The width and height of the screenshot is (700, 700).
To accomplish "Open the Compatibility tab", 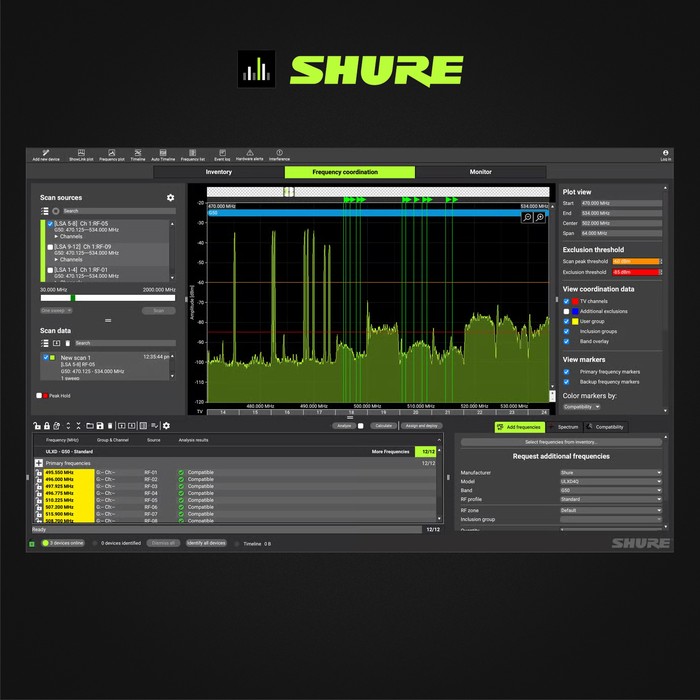I will pyautogui.click(x=605, y=427).
